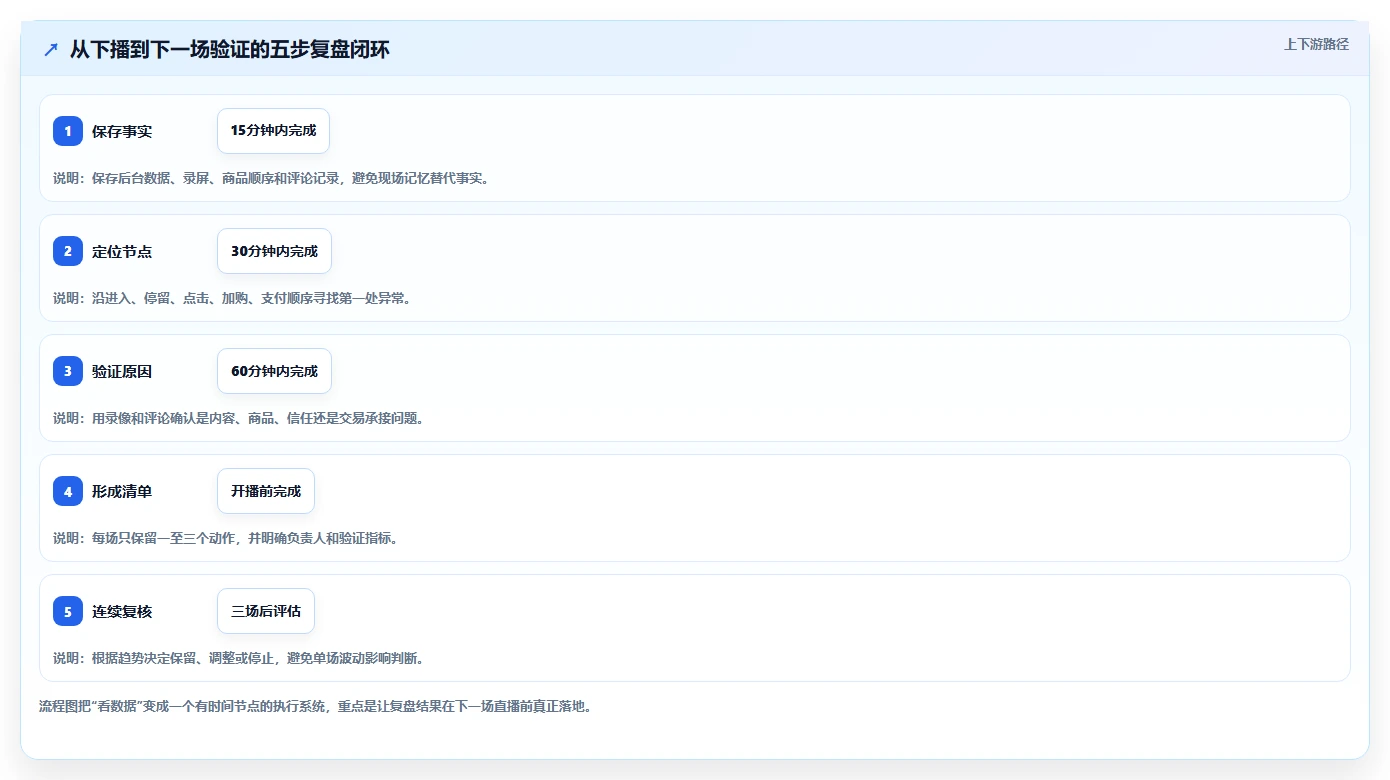1390x780 pixels.
Task: Click the description starting '说明：用录像和评论'
Action: tap(239, 418)
